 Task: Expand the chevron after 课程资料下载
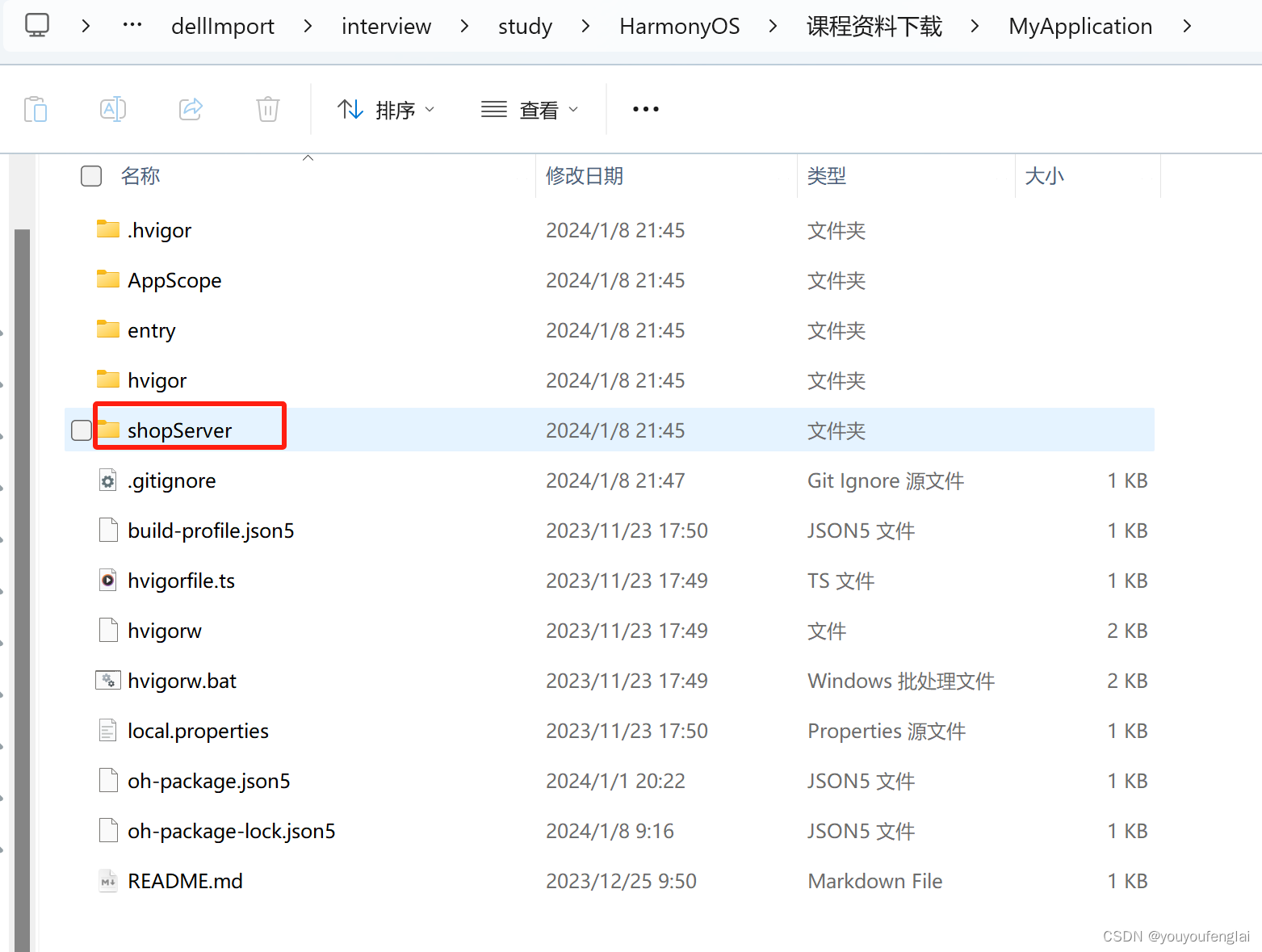pos(975,26)
